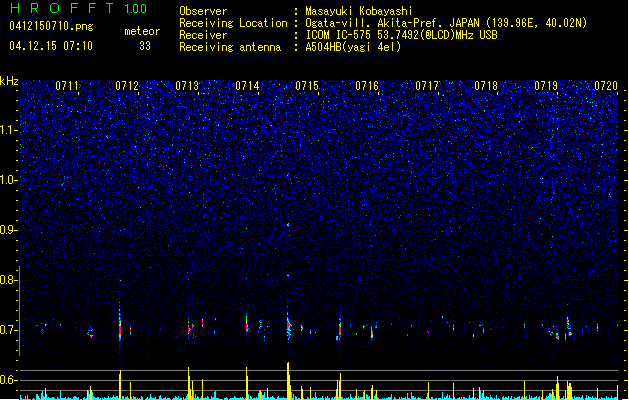Click the A504HB(yagi 4el) antenna text

353,47
